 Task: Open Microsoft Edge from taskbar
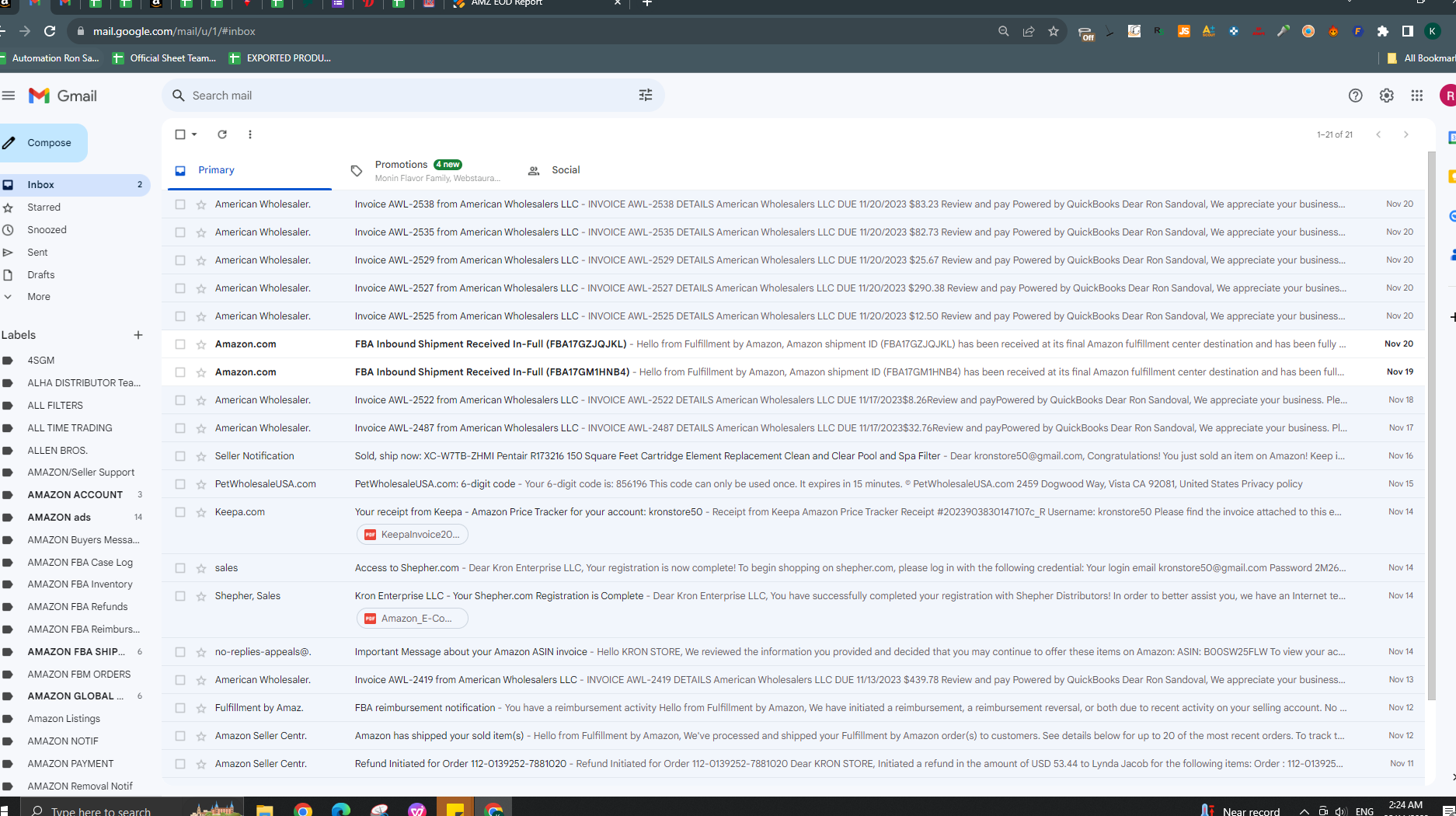coord(341,810)
